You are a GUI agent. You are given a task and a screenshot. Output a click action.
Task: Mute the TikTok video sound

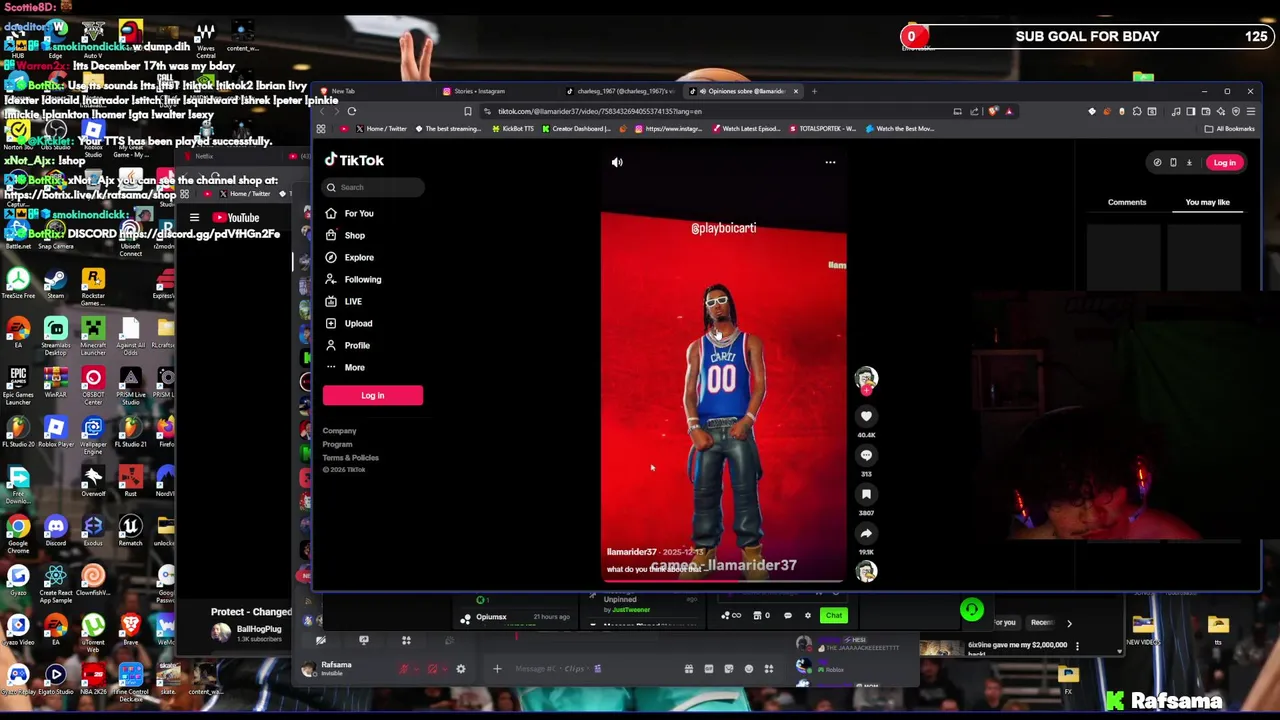617,162
